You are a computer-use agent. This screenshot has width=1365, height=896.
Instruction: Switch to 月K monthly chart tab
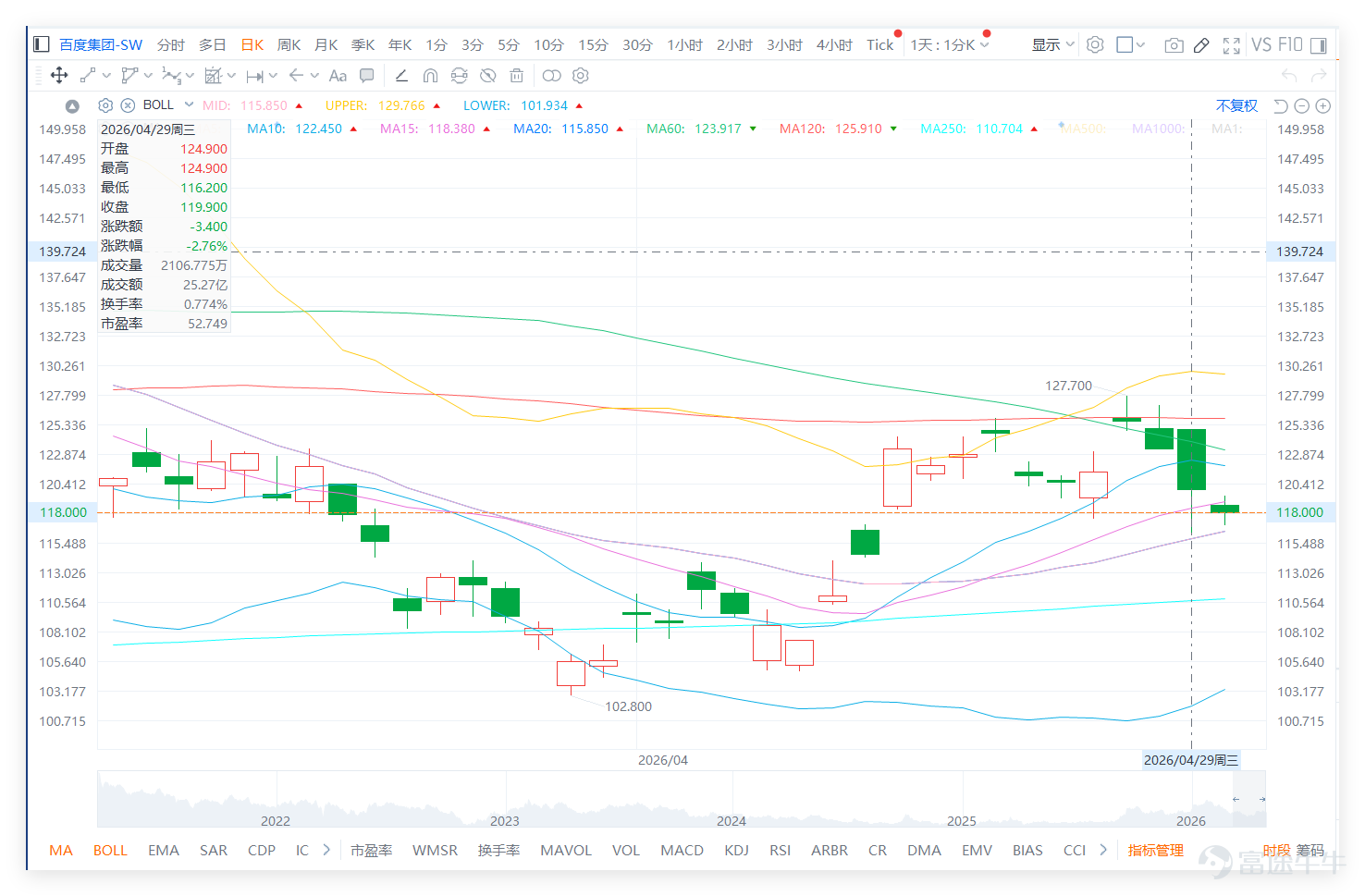(x=326, y=44)
